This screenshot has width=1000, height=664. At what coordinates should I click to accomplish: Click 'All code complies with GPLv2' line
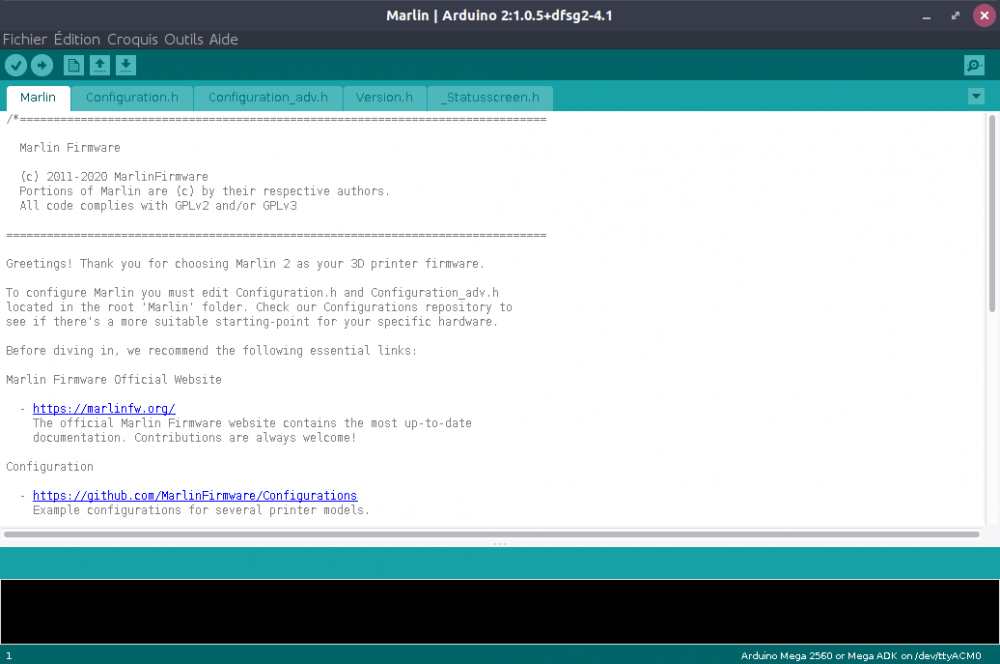point(158,206)
